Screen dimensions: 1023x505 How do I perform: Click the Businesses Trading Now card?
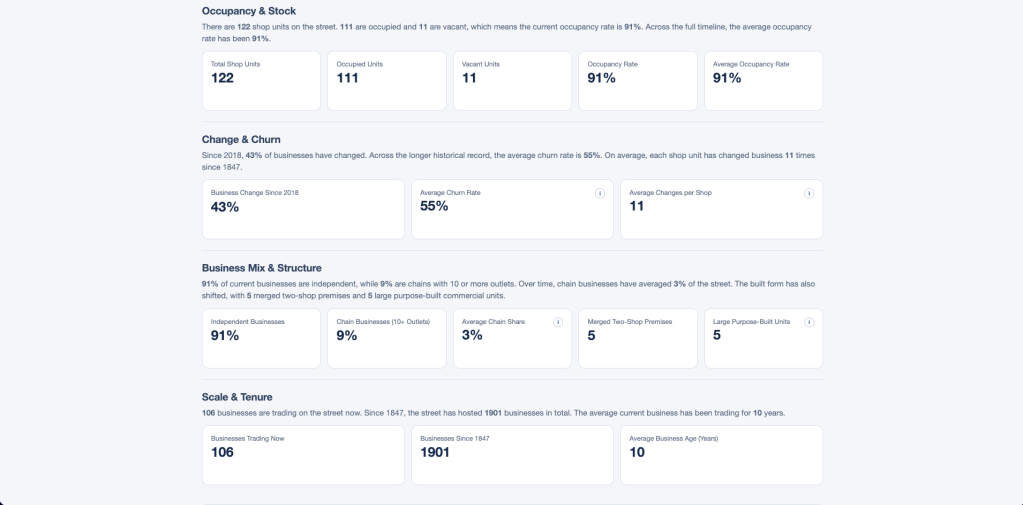303,455
